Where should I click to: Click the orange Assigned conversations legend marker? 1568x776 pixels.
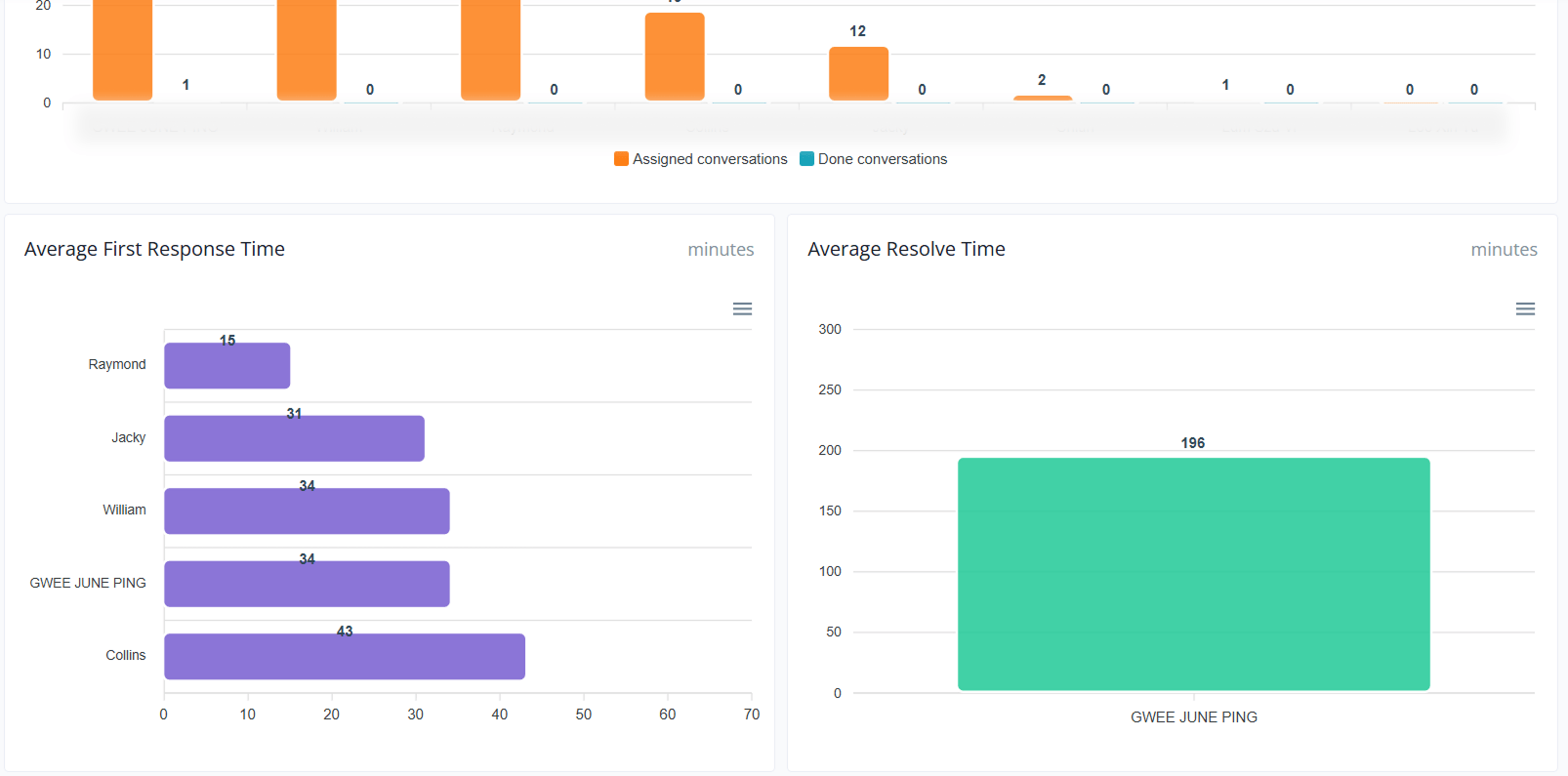pyautogui.click(x=621, y=159)
